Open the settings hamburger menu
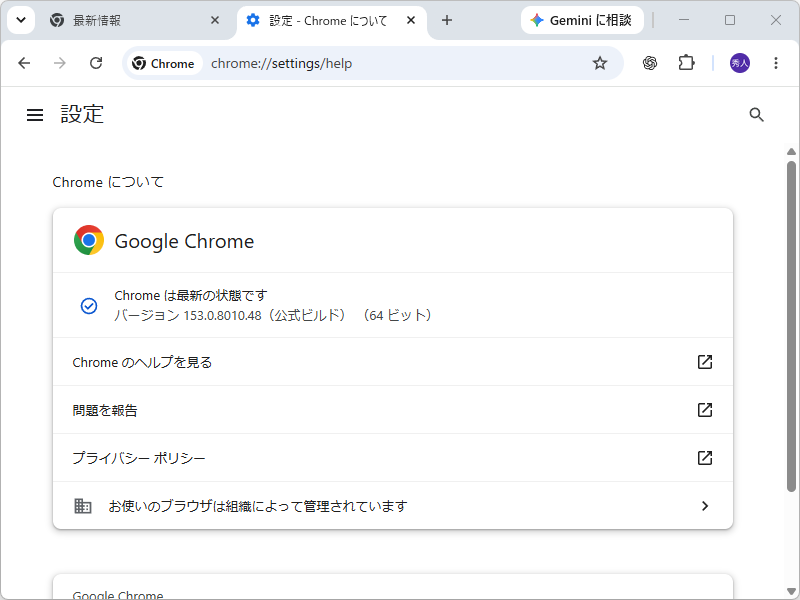800x600 pixels. (35, 115)
